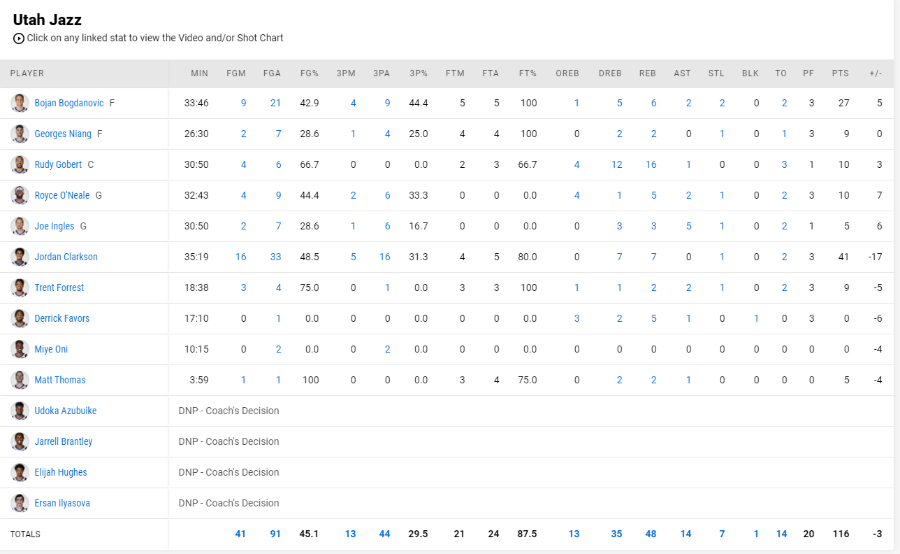Click Derrick Favors' headshot avatar
This screenshot has height=554, width=900.
pyautogui.click(x=20, y=318)
